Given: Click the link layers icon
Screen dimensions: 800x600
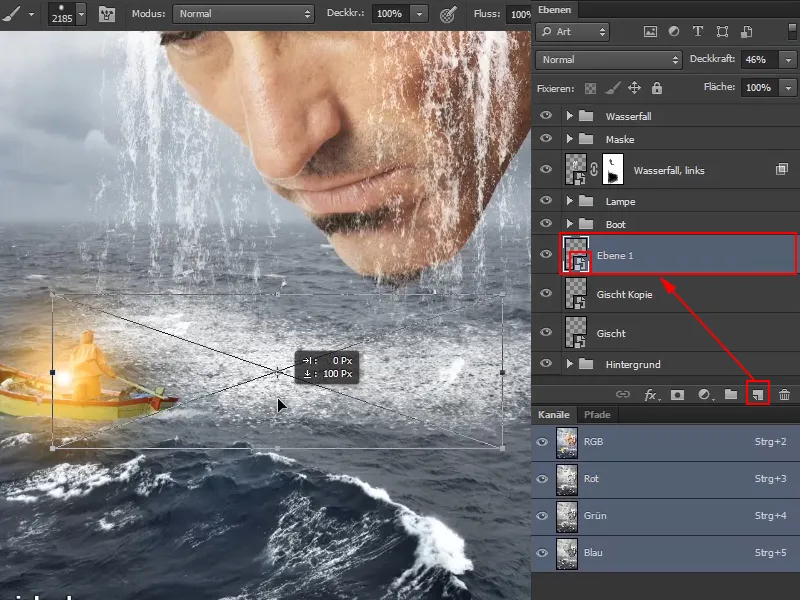Looking at the screenshot, I should pyautogui.click(x=622, y=394).
